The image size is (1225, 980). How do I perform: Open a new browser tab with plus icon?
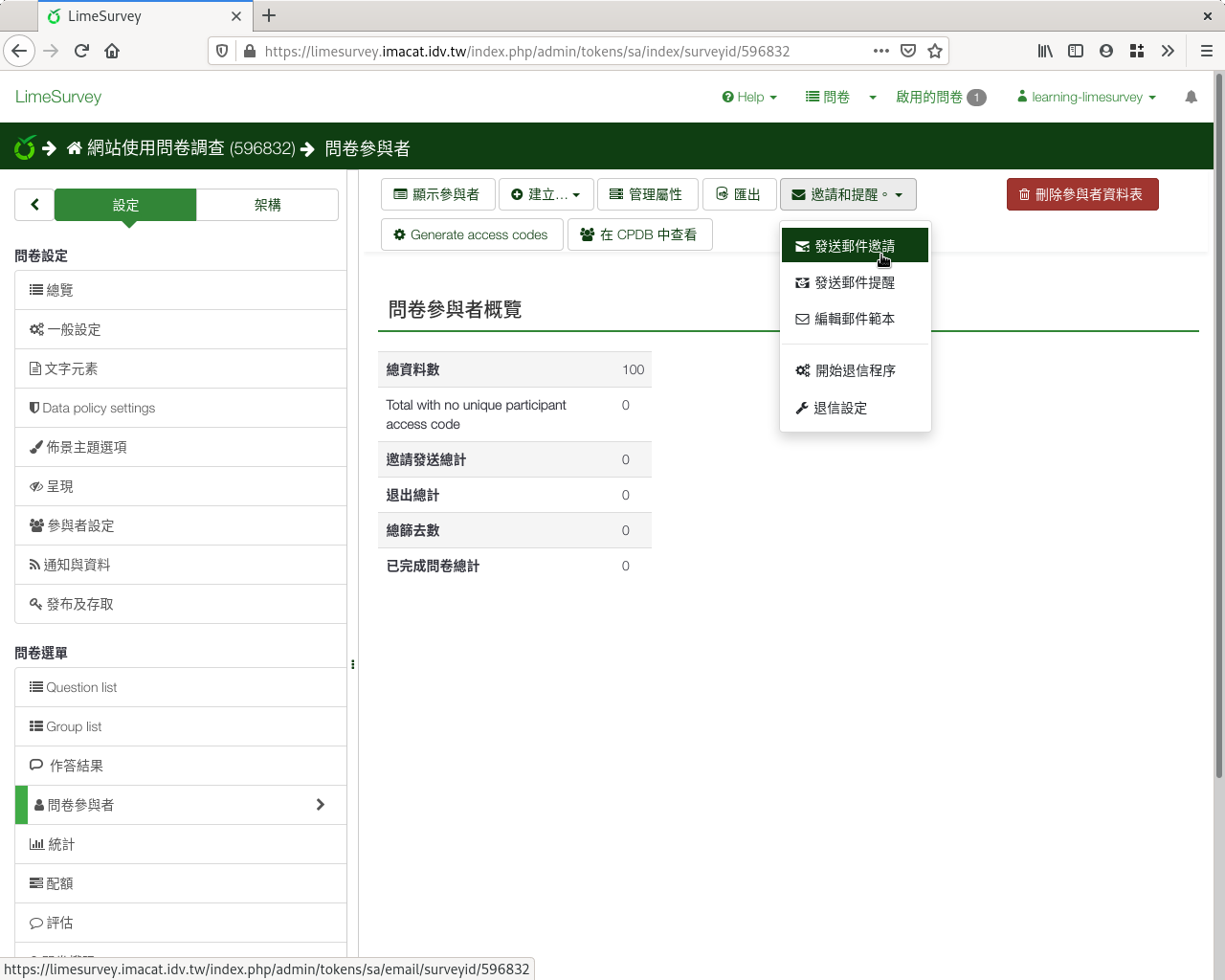269,15
